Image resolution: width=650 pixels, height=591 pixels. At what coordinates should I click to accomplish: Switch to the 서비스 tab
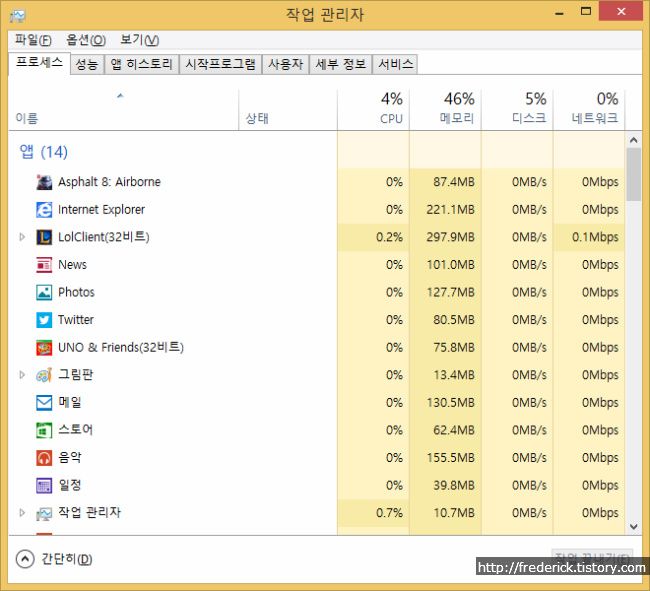(395, 64)
